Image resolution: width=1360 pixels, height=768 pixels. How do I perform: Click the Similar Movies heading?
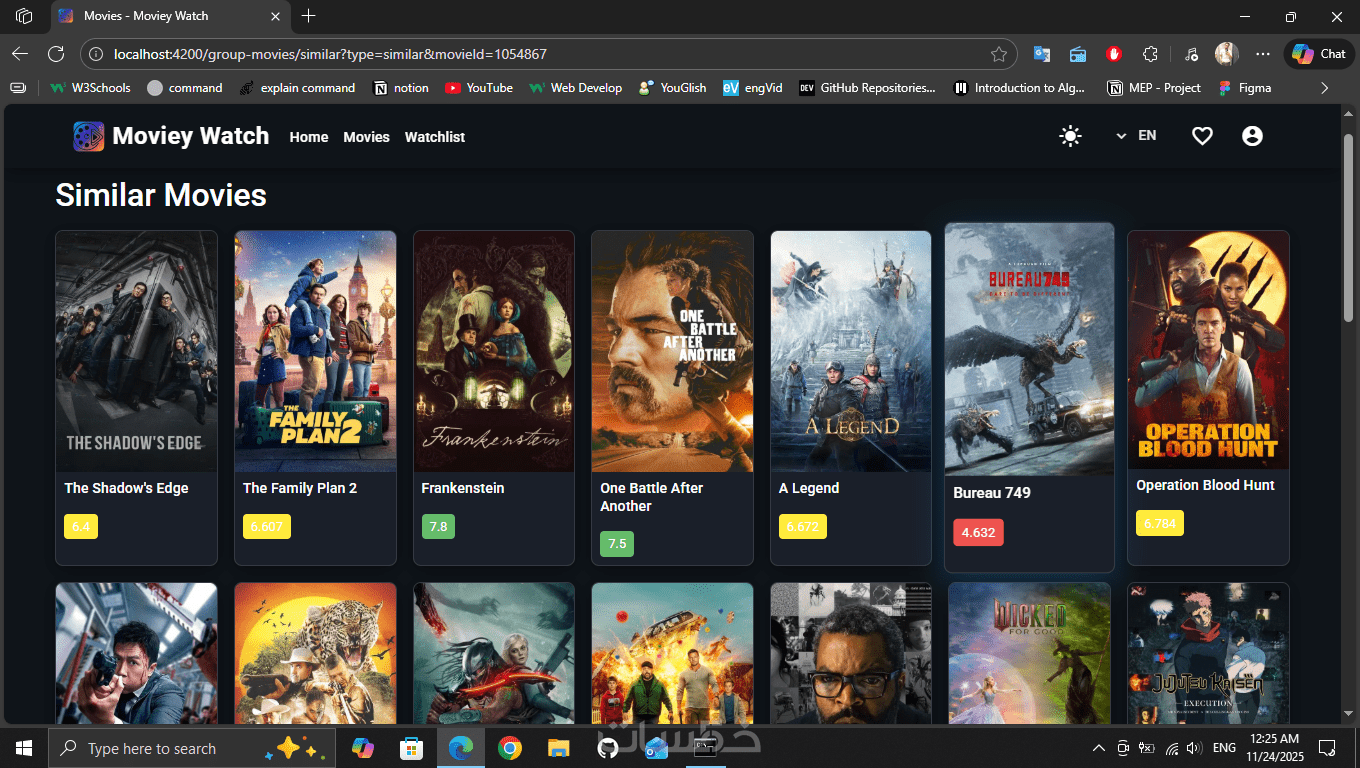click(x=161, y=195)
